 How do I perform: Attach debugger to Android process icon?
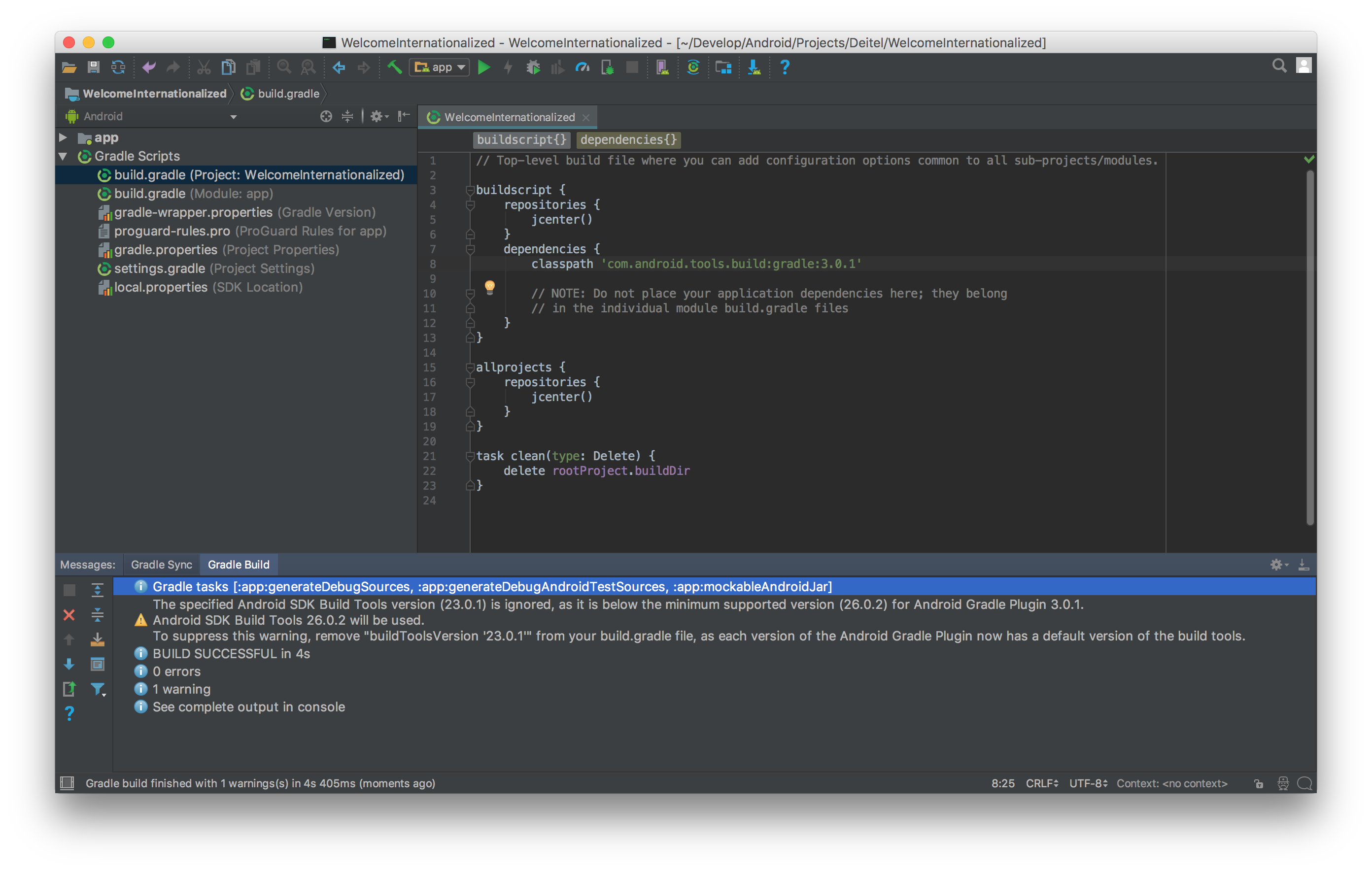tap(607, 68)
